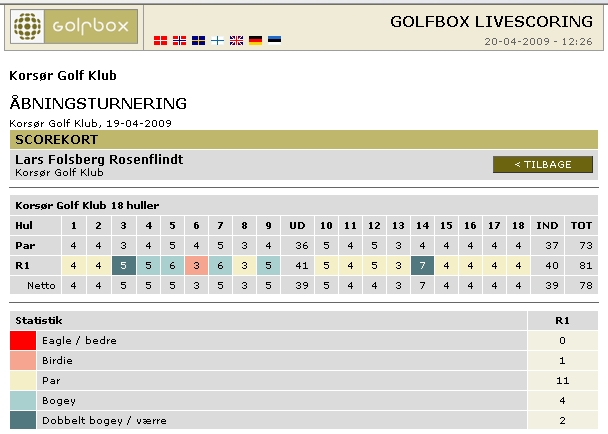Select the Estonian flag language icon
Screen dimensions: 608x434
point(274,40)
